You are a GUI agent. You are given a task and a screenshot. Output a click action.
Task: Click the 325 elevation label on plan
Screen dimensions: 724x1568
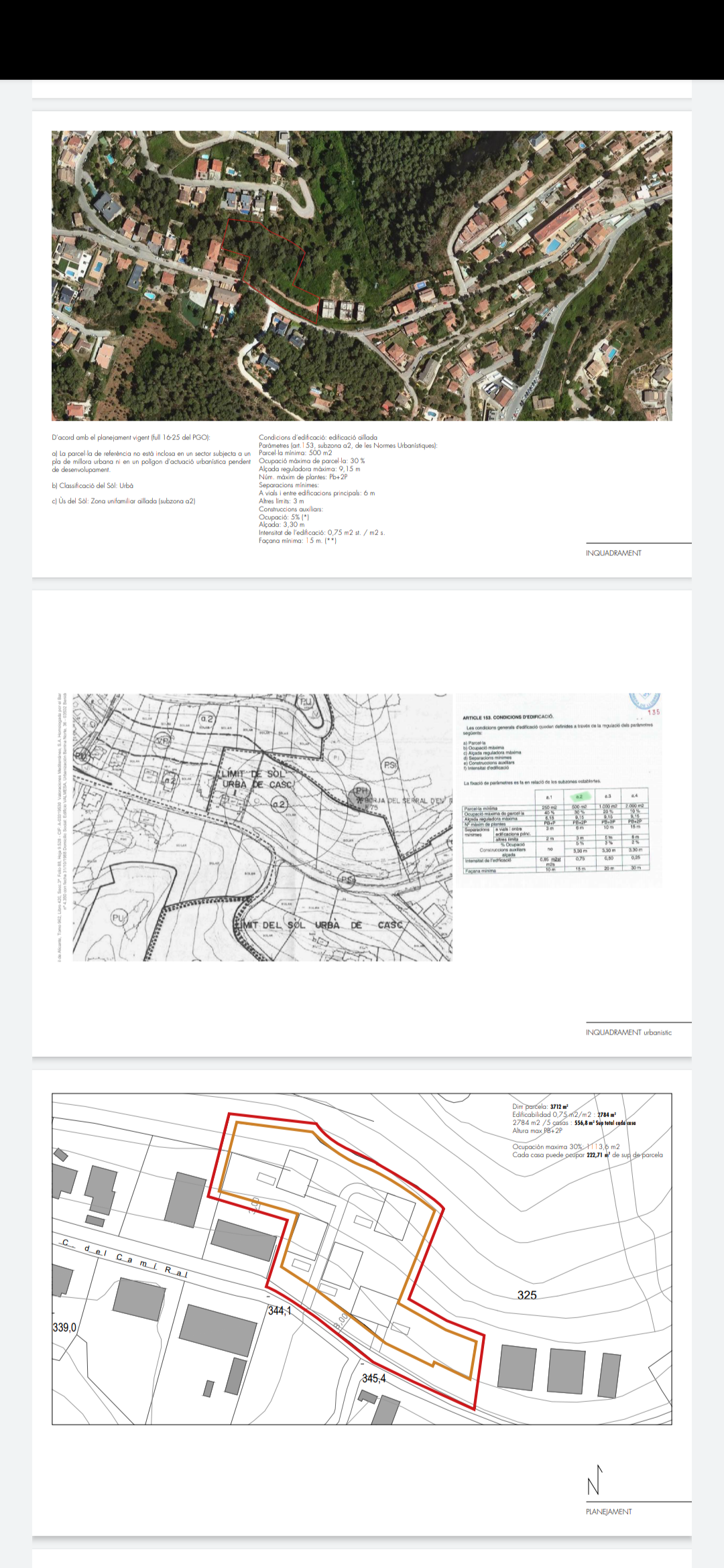pos(527,1295)
